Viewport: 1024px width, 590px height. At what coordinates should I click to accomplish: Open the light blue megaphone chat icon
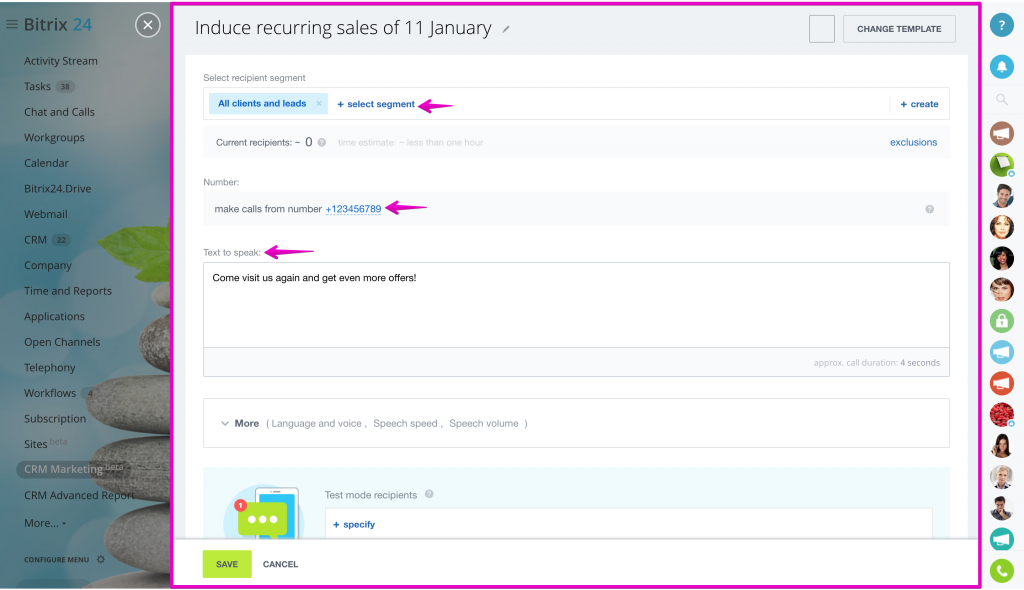[x=1001, y=352]
